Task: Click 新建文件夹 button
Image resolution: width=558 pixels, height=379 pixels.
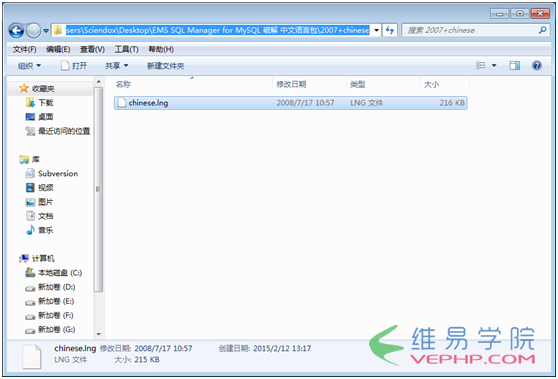Action: (165, 66)
